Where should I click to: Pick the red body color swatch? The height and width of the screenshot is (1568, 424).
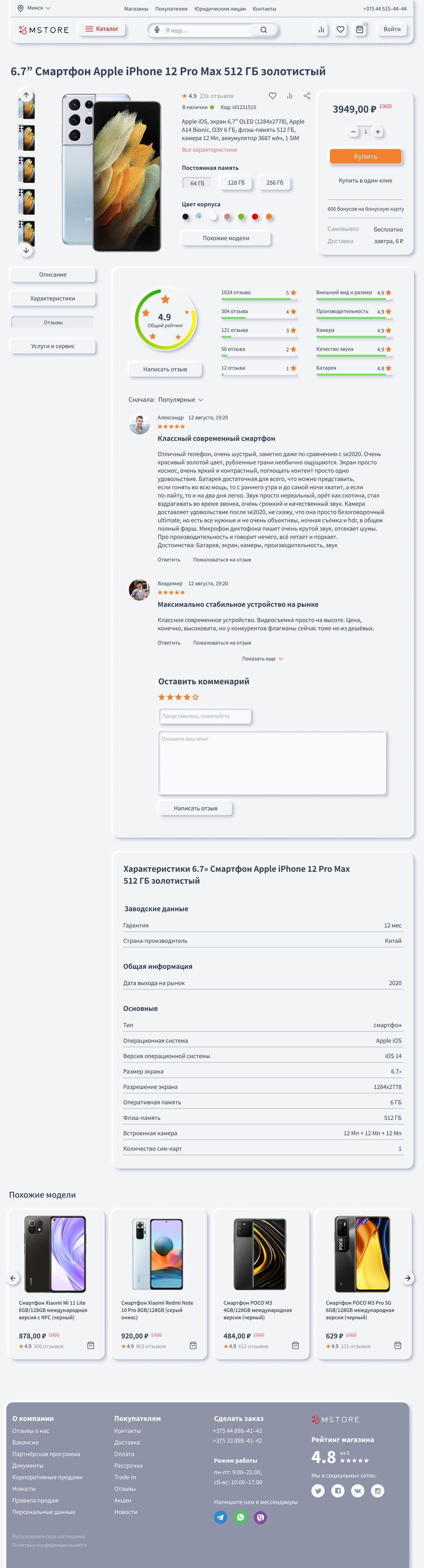pyautogui.click(x=255, y=217)
